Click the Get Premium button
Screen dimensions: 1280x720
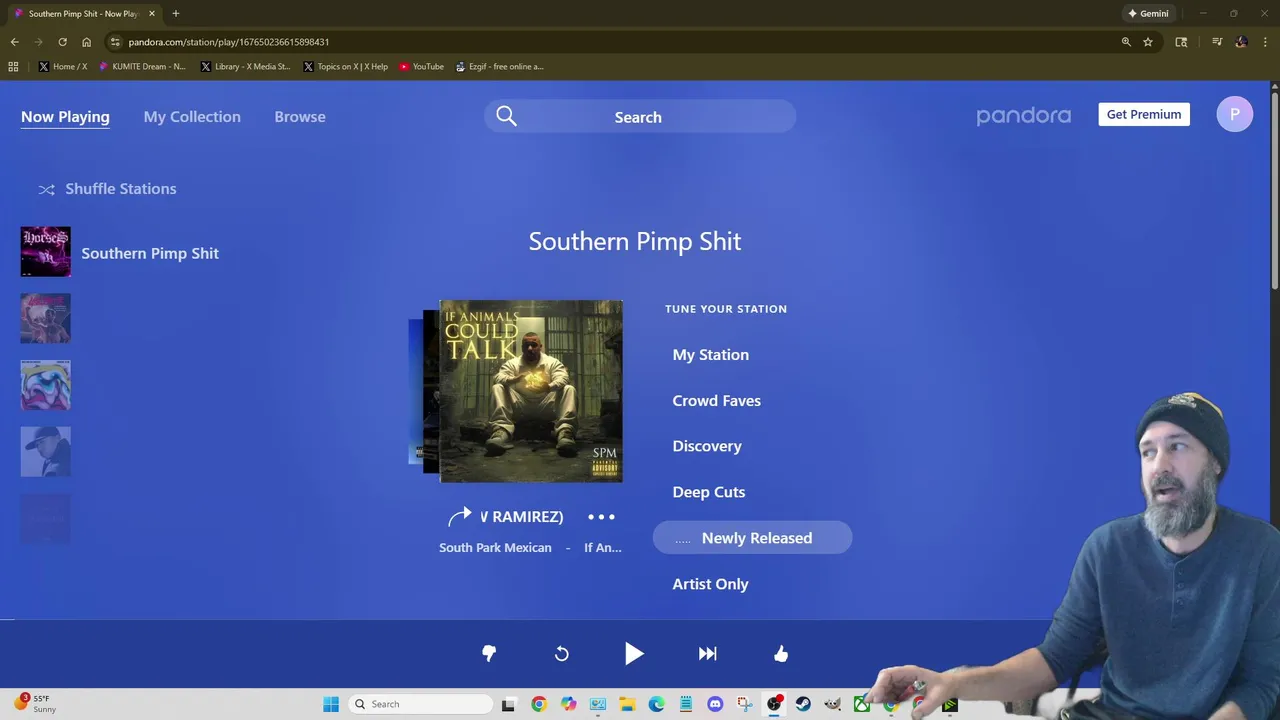[x=1144, y=114]
